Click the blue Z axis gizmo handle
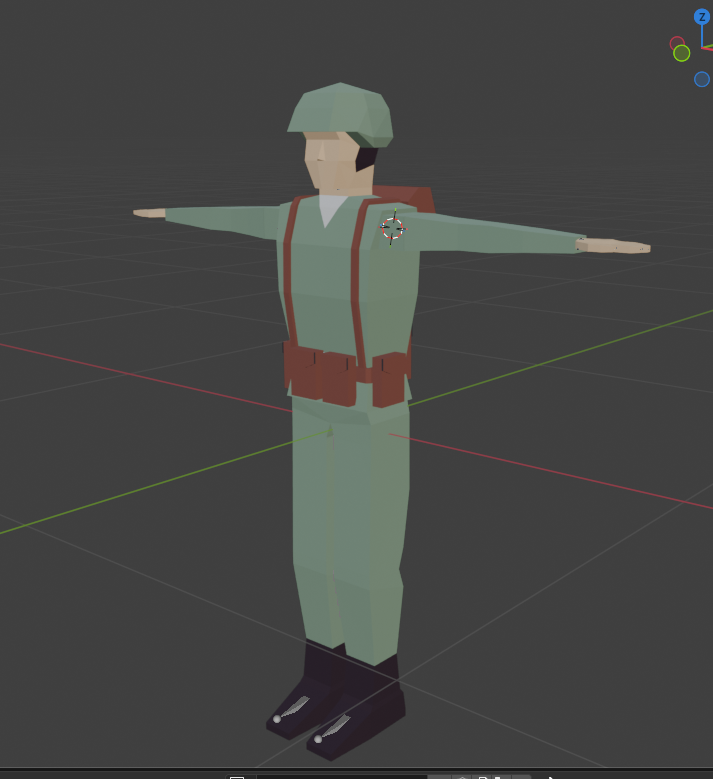The image size is (713, 779). (702, 17)
